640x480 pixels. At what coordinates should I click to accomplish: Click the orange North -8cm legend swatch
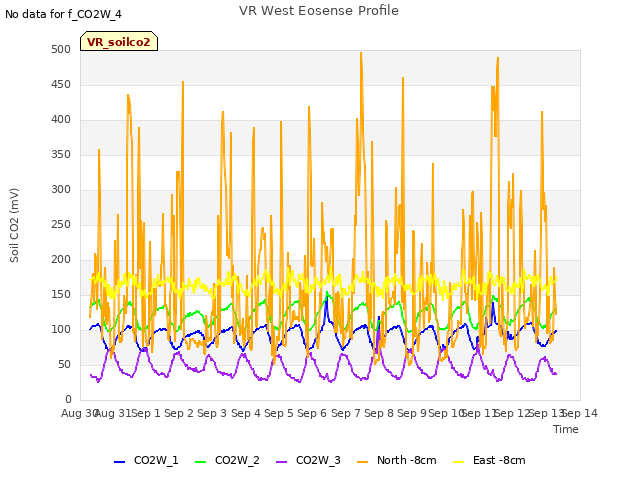point(362,462)
